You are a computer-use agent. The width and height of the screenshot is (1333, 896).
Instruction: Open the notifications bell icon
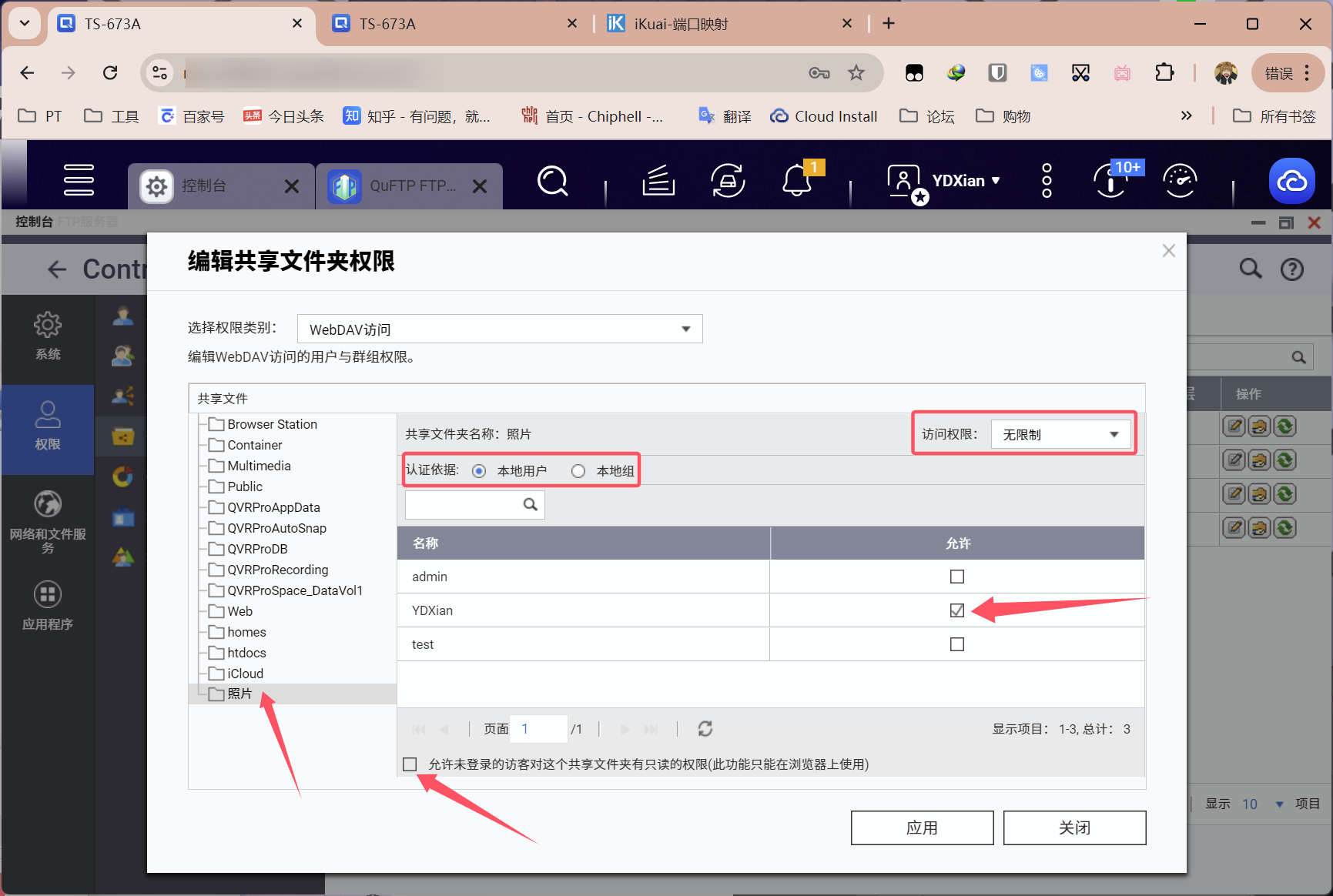[797, 182]
